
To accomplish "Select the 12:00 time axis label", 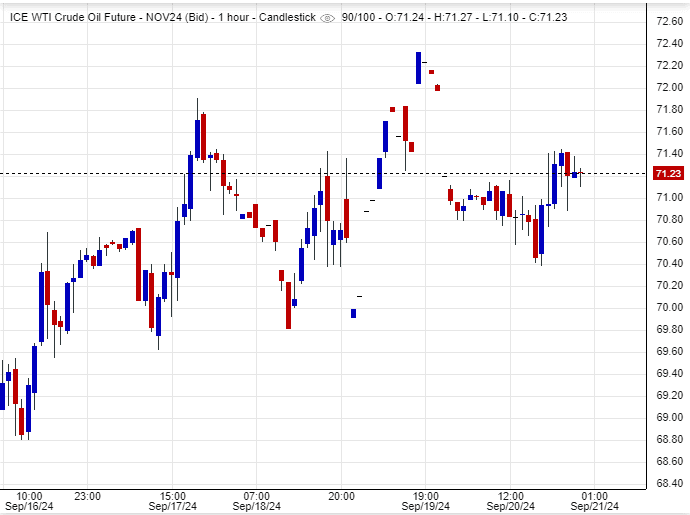I will [511, 495].
